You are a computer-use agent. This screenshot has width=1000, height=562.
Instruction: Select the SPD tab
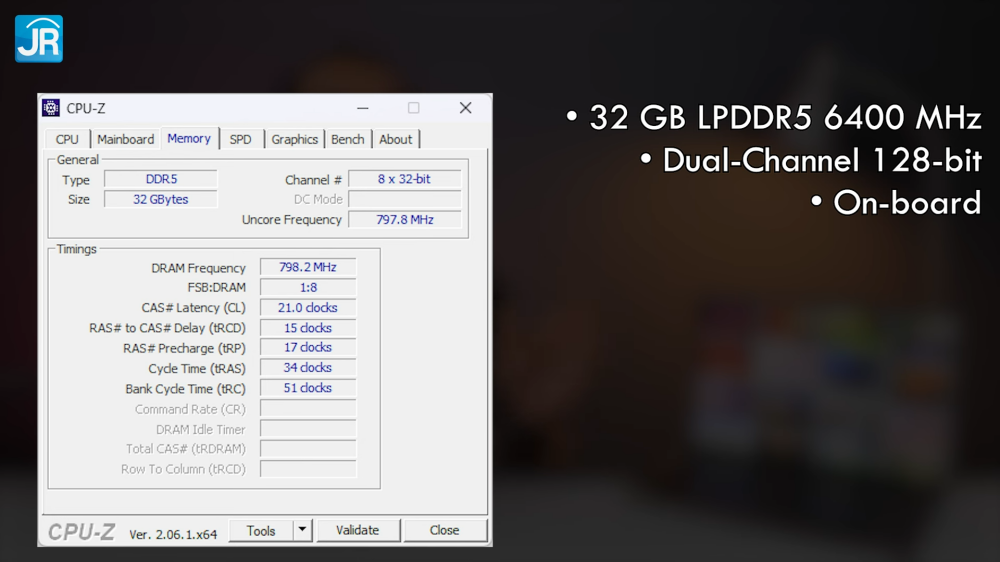(240, 139)
